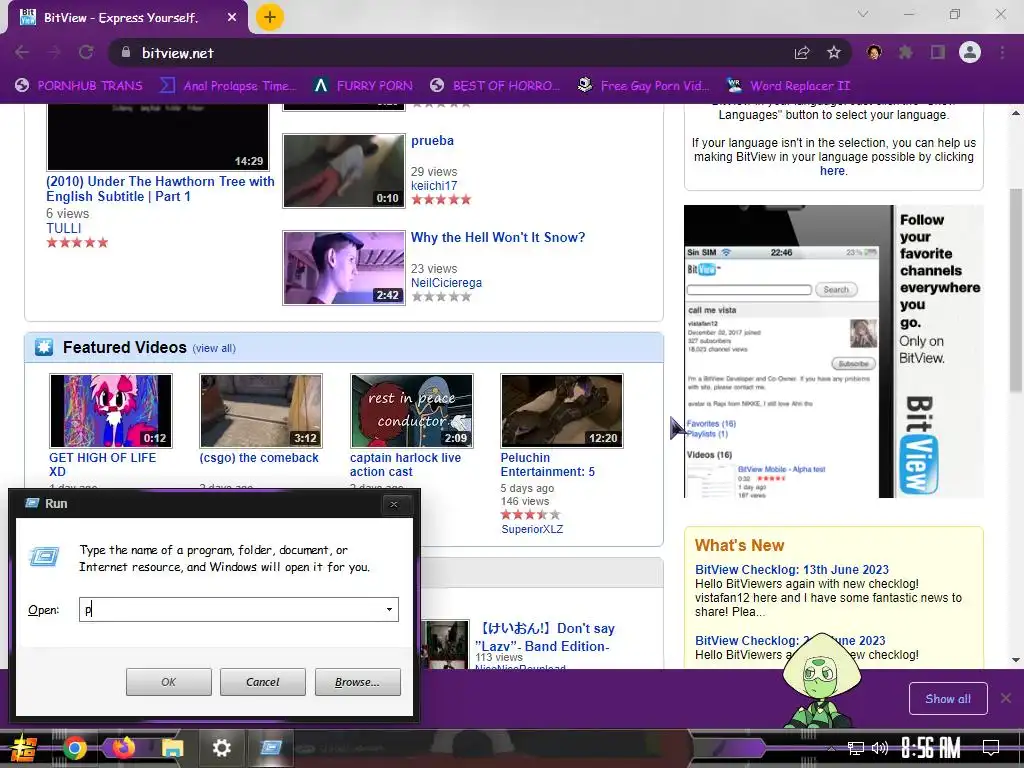Click view all next to Featured Videos

[x=214, y=348]
